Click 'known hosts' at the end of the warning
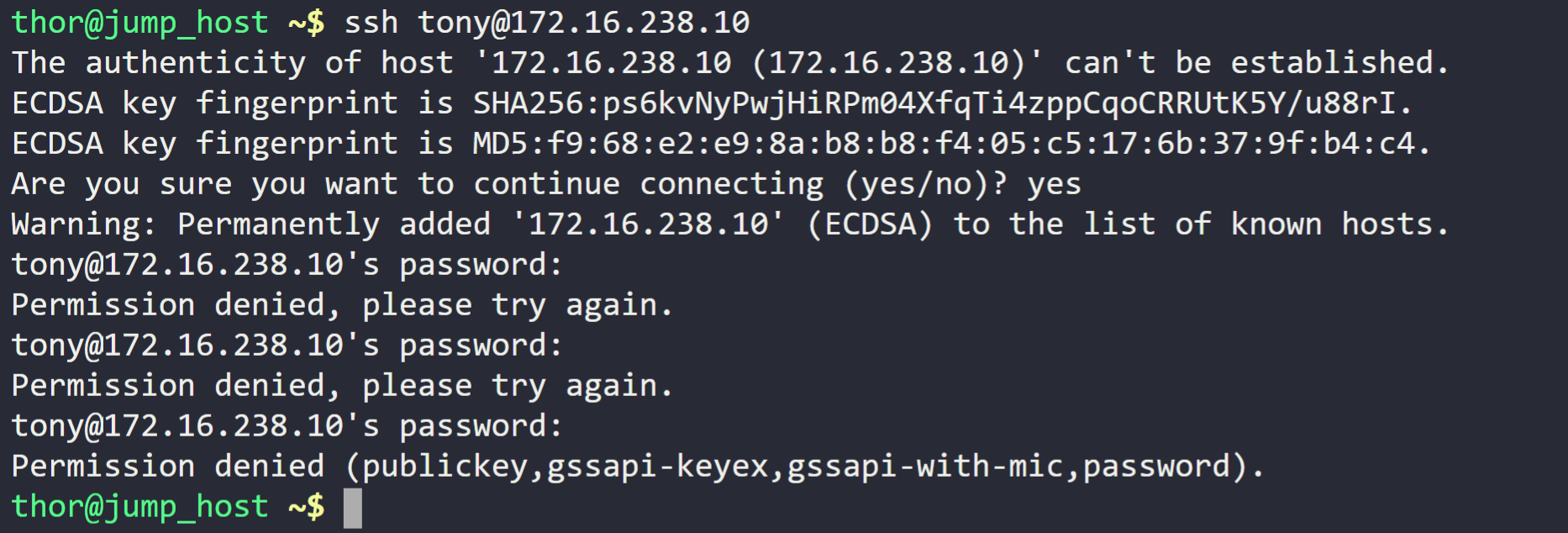 point(1339,224)
